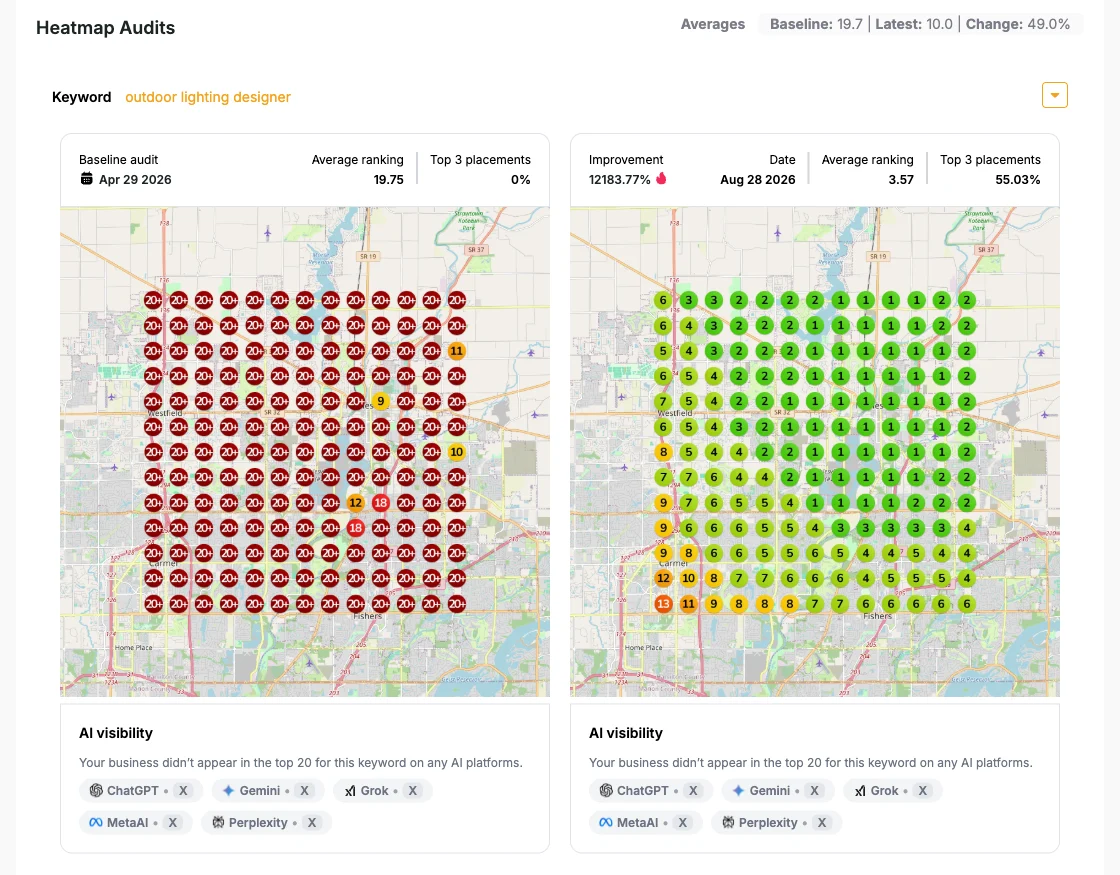Click the MetaAI logo icon in latest panel
The image size is (1120, 875).
coord(606,822)
